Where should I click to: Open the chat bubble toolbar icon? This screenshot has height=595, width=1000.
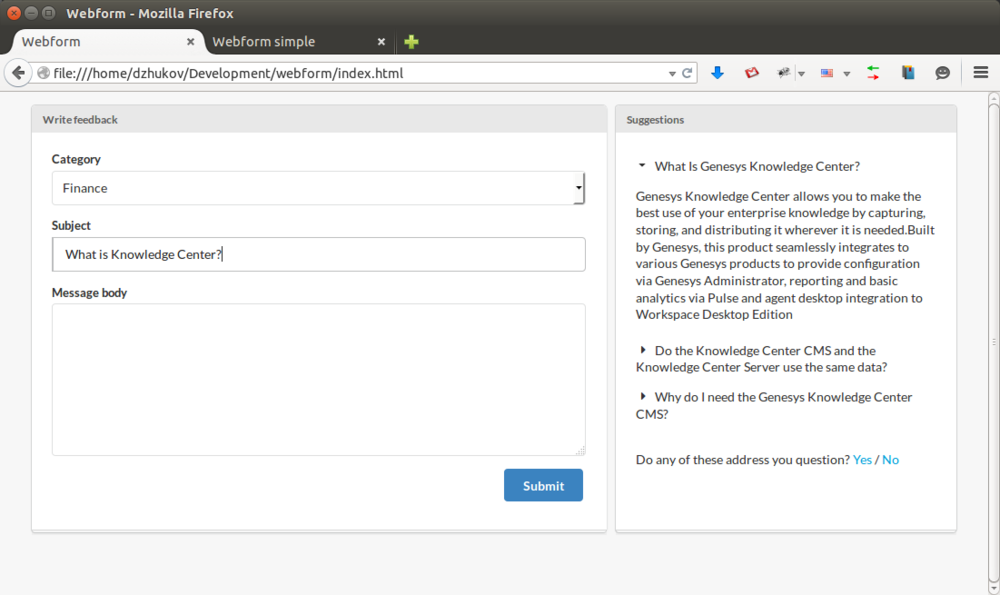(943, 73)
